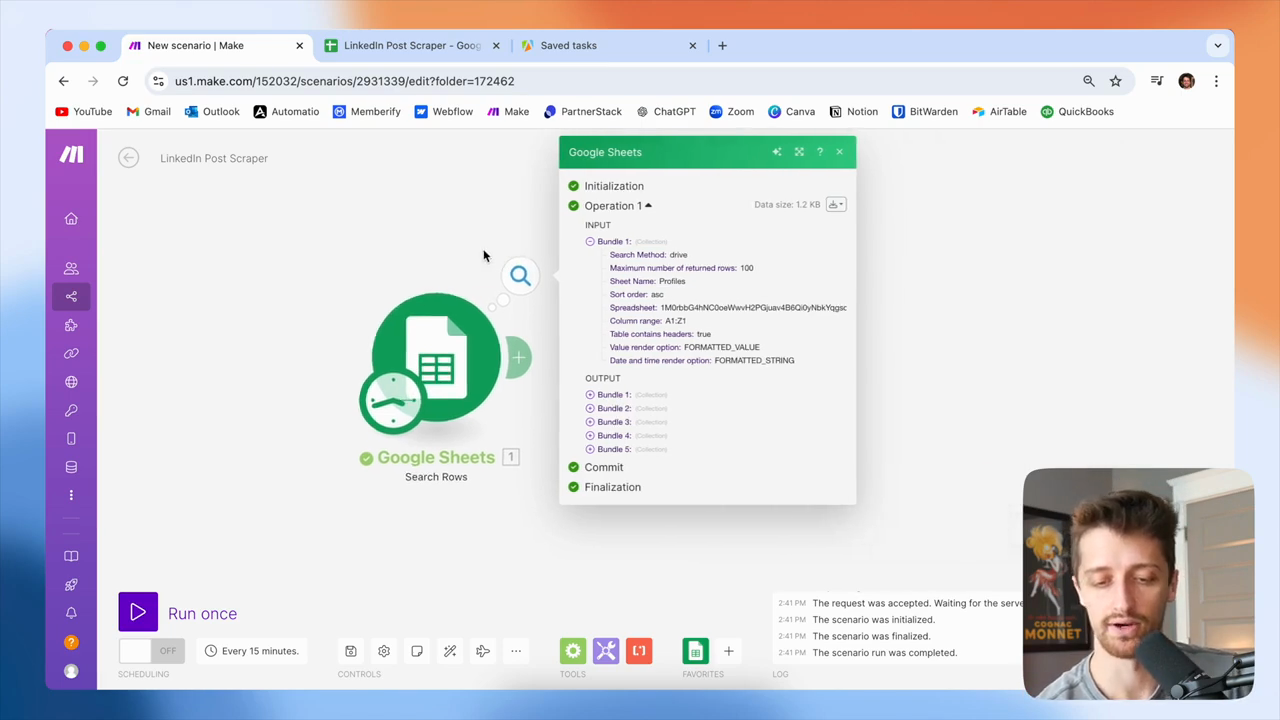
Task: Click the clock schedule icon on the module
Action: point(393,401)
